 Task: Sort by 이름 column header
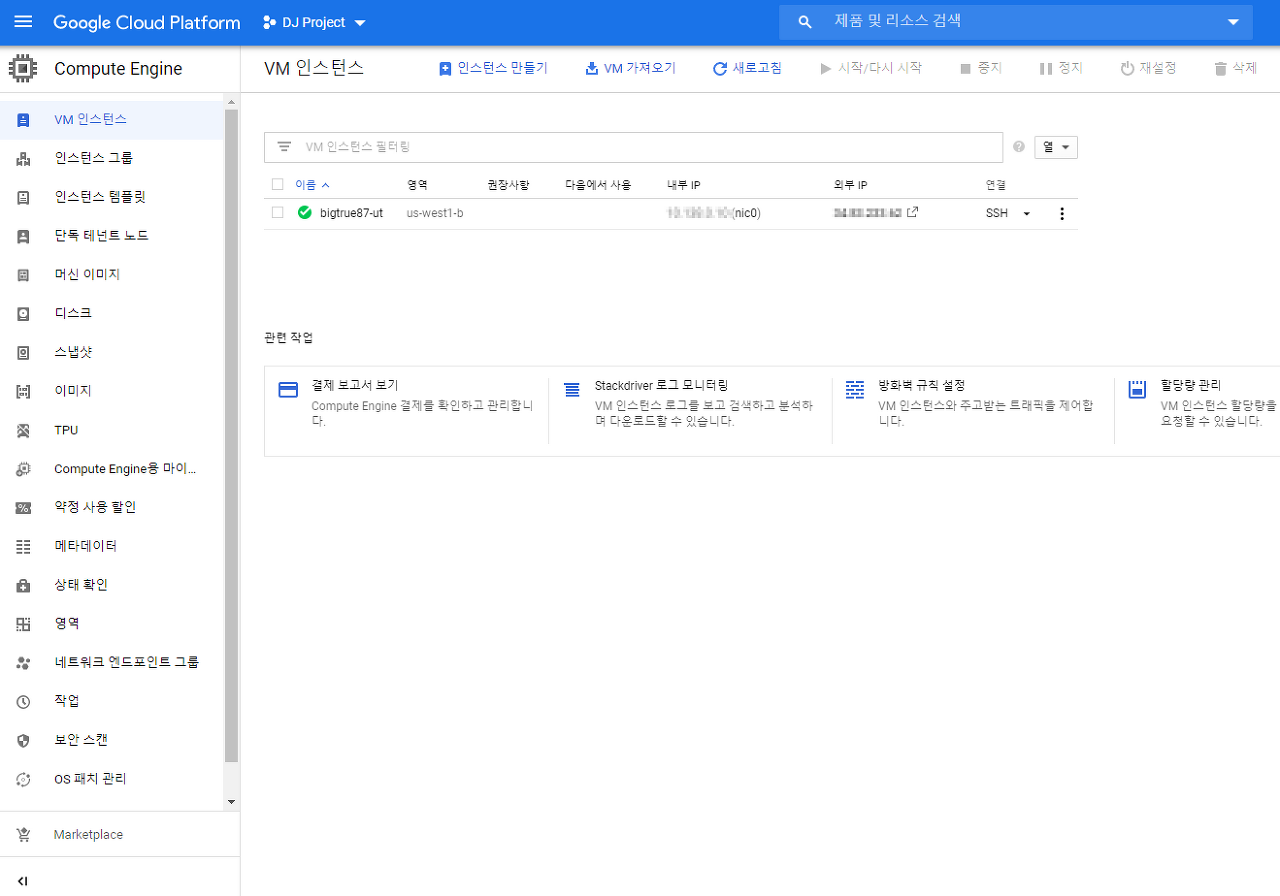coord(312,185)
